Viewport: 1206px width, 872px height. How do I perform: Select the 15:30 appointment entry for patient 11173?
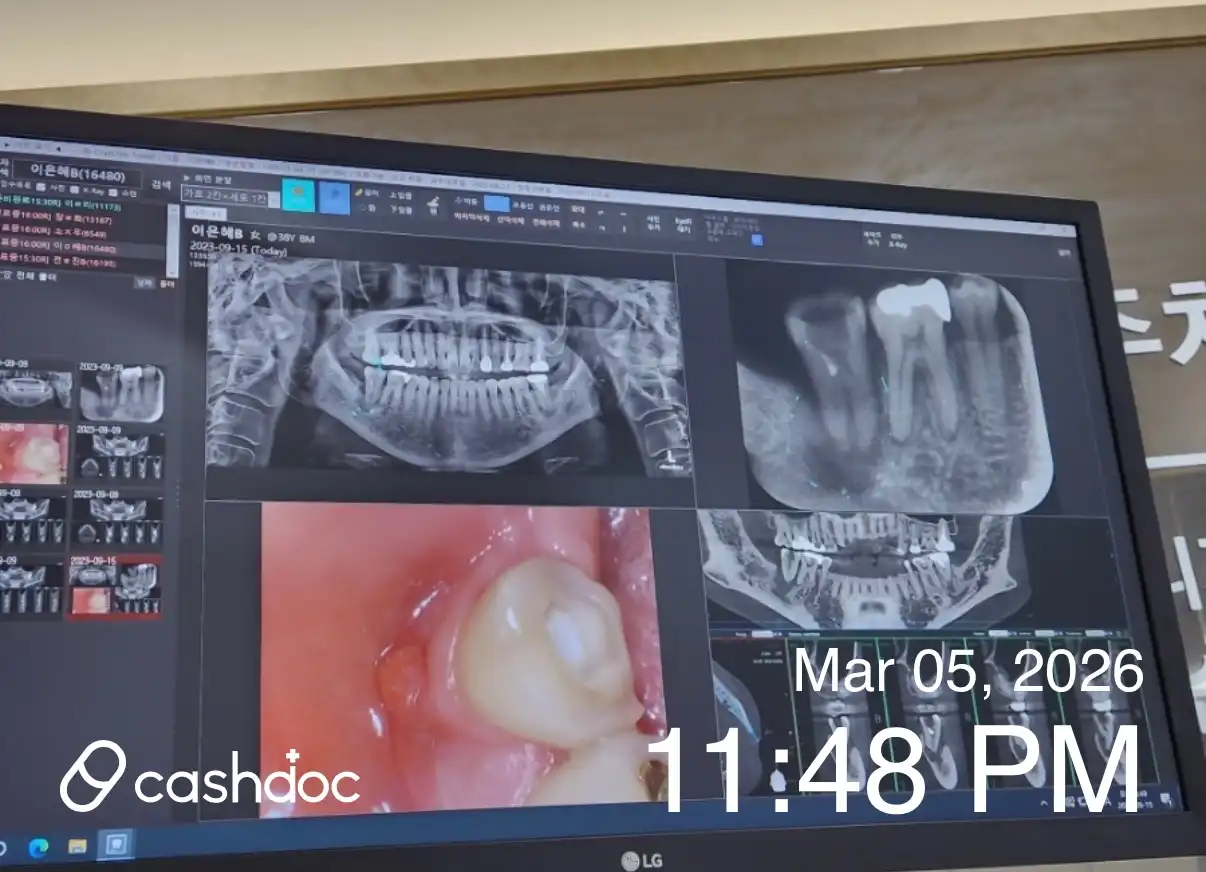point(60,204)
